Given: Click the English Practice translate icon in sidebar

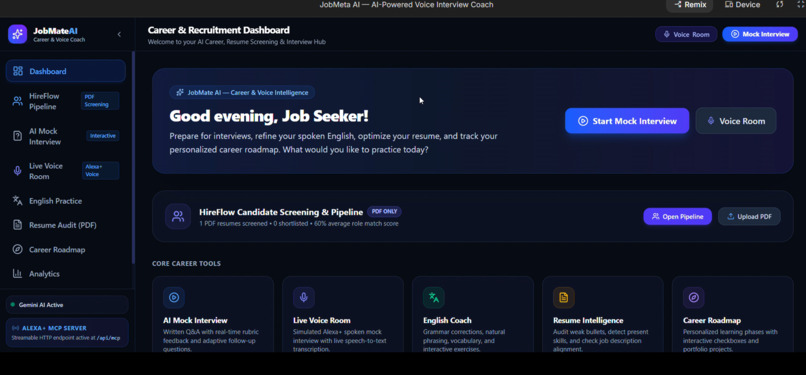Looking at the screenshot, I should tap(17, 201).
